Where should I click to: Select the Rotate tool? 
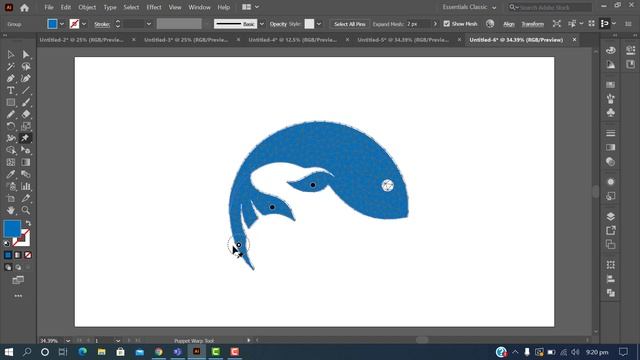coord(11,126)
